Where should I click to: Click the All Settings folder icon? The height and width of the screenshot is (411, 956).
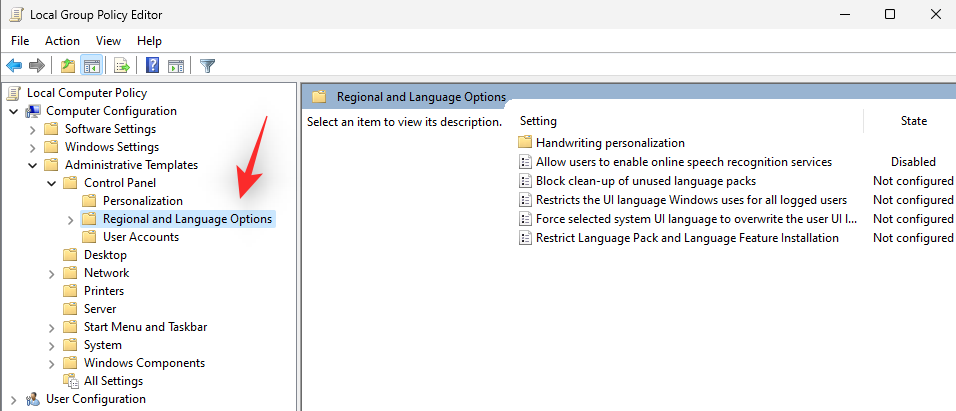(x=71, y=381)
